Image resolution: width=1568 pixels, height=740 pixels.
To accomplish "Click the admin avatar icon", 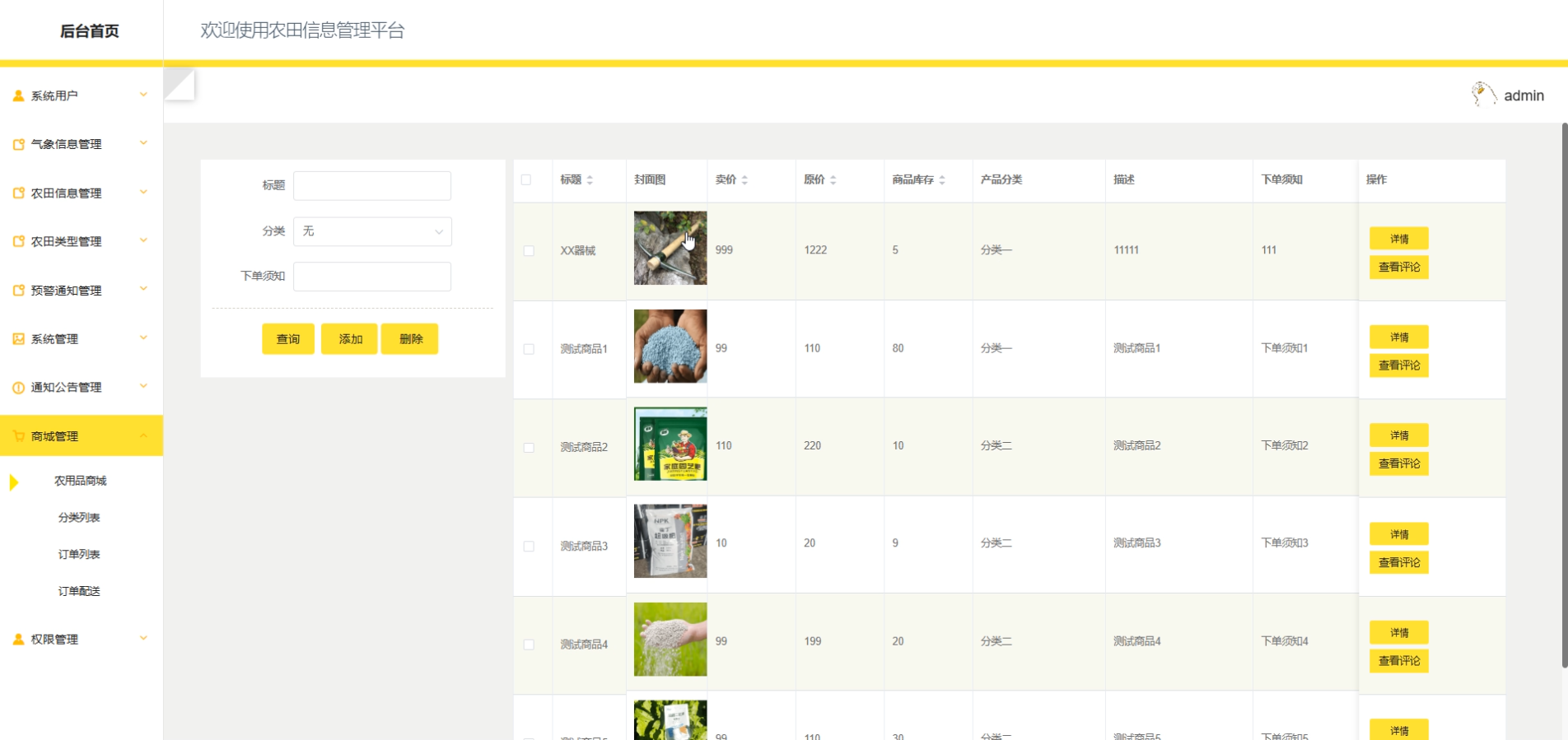I will coord(1484,94).
